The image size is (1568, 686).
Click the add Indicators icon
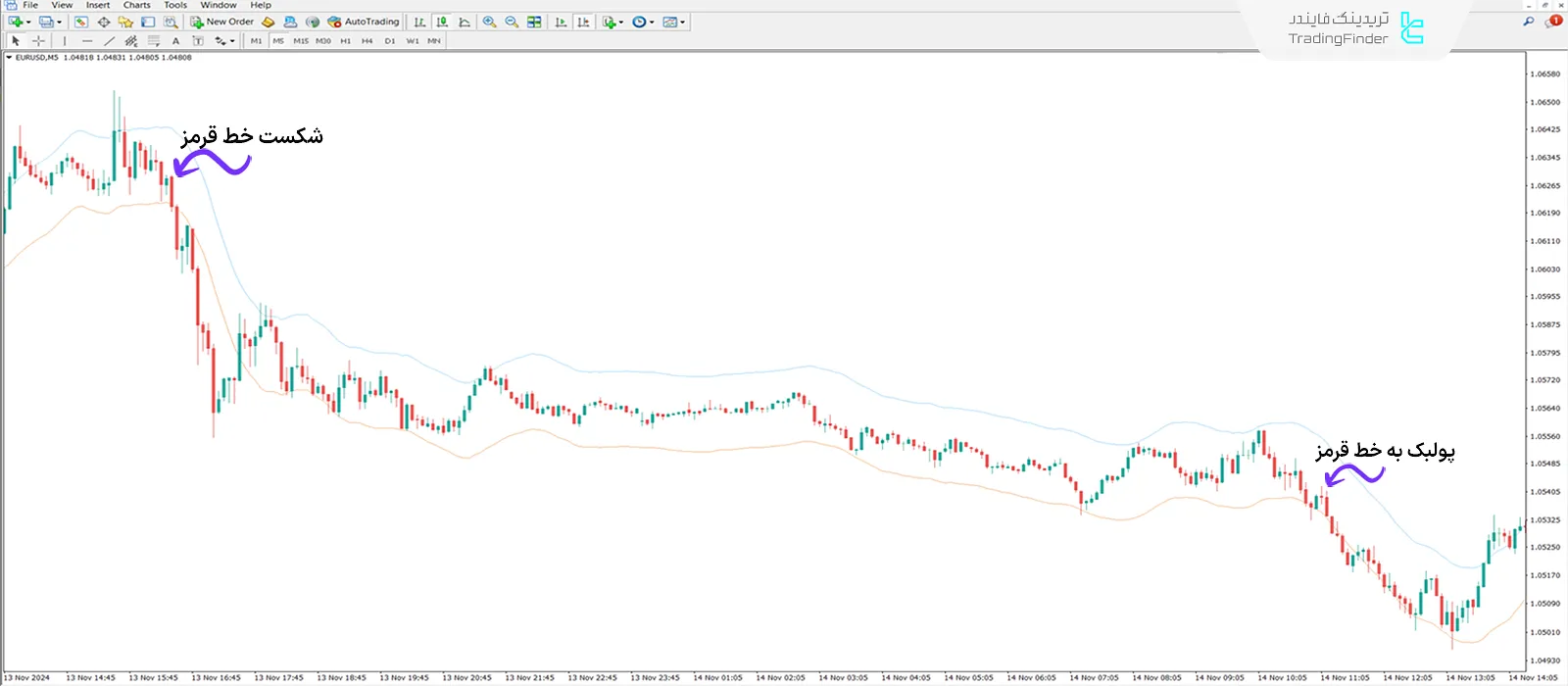point(609,22)
